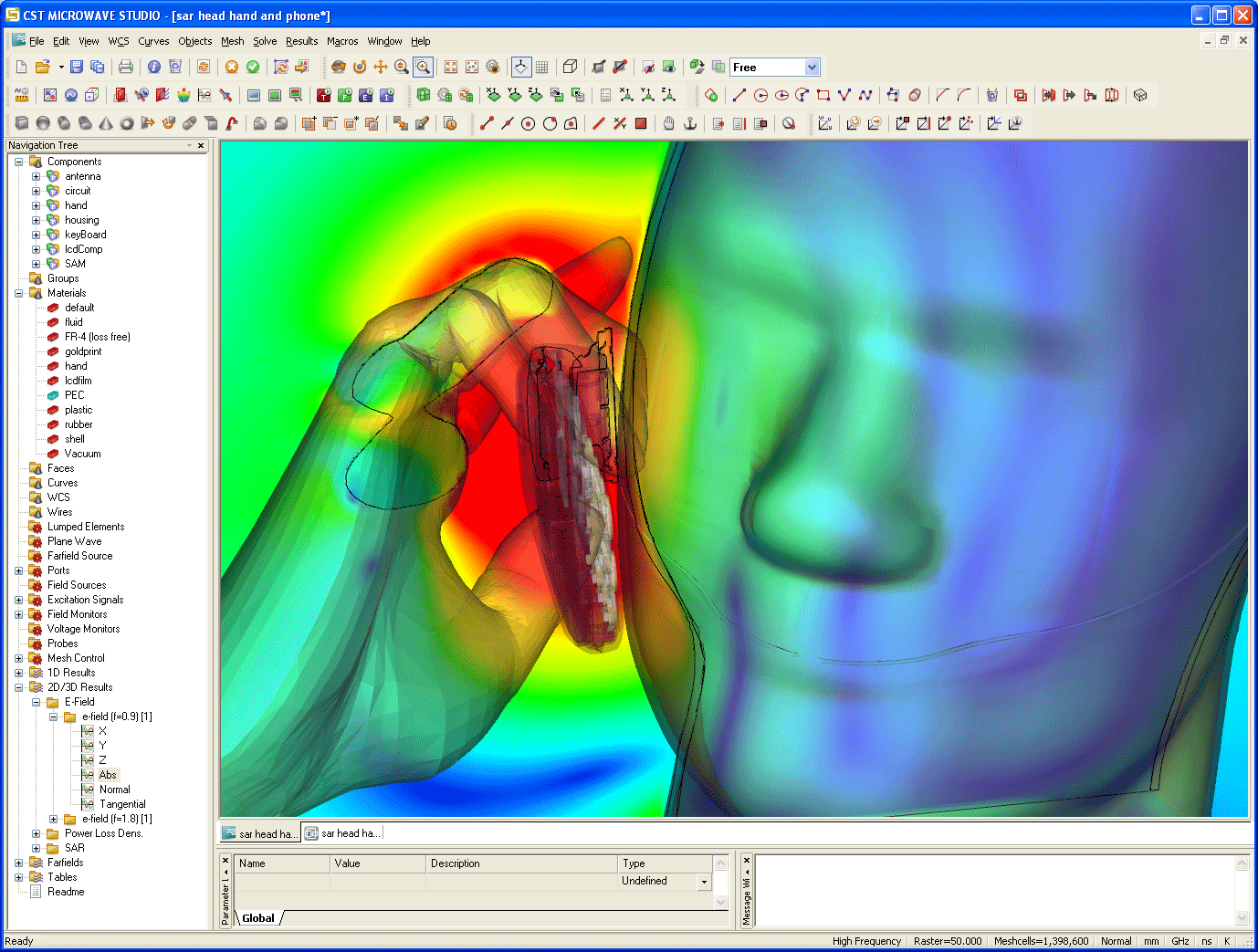Open the Type dropdown showing Undefined
Screen dimensions: 1258x952
coord(703,882)
